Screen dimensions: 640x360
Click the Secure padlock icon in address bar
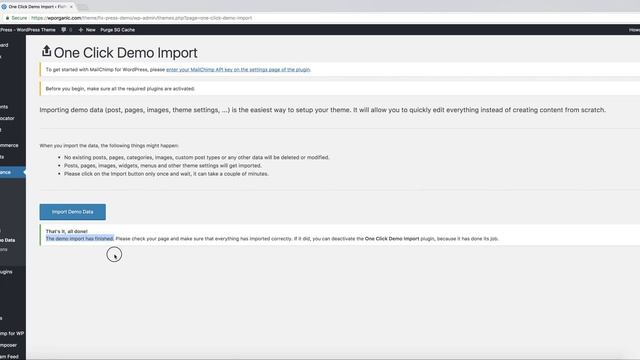point(7,18)
